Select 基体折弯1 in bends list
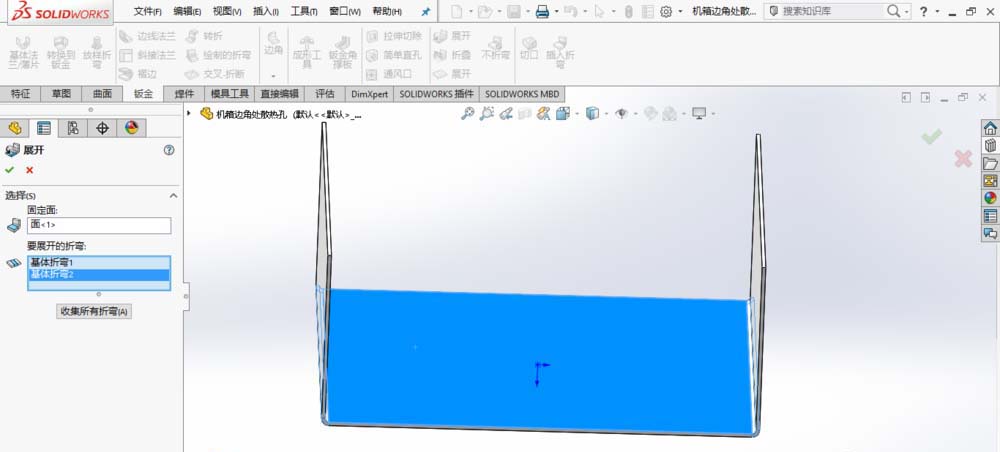Screen dimensions: 1000x452 [x=99, y=263]
